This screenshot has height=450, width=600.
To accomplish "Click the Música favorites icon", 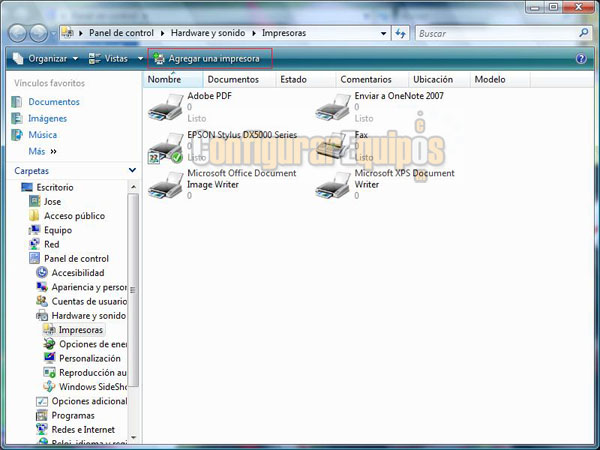I will click(x=17, y=135).
